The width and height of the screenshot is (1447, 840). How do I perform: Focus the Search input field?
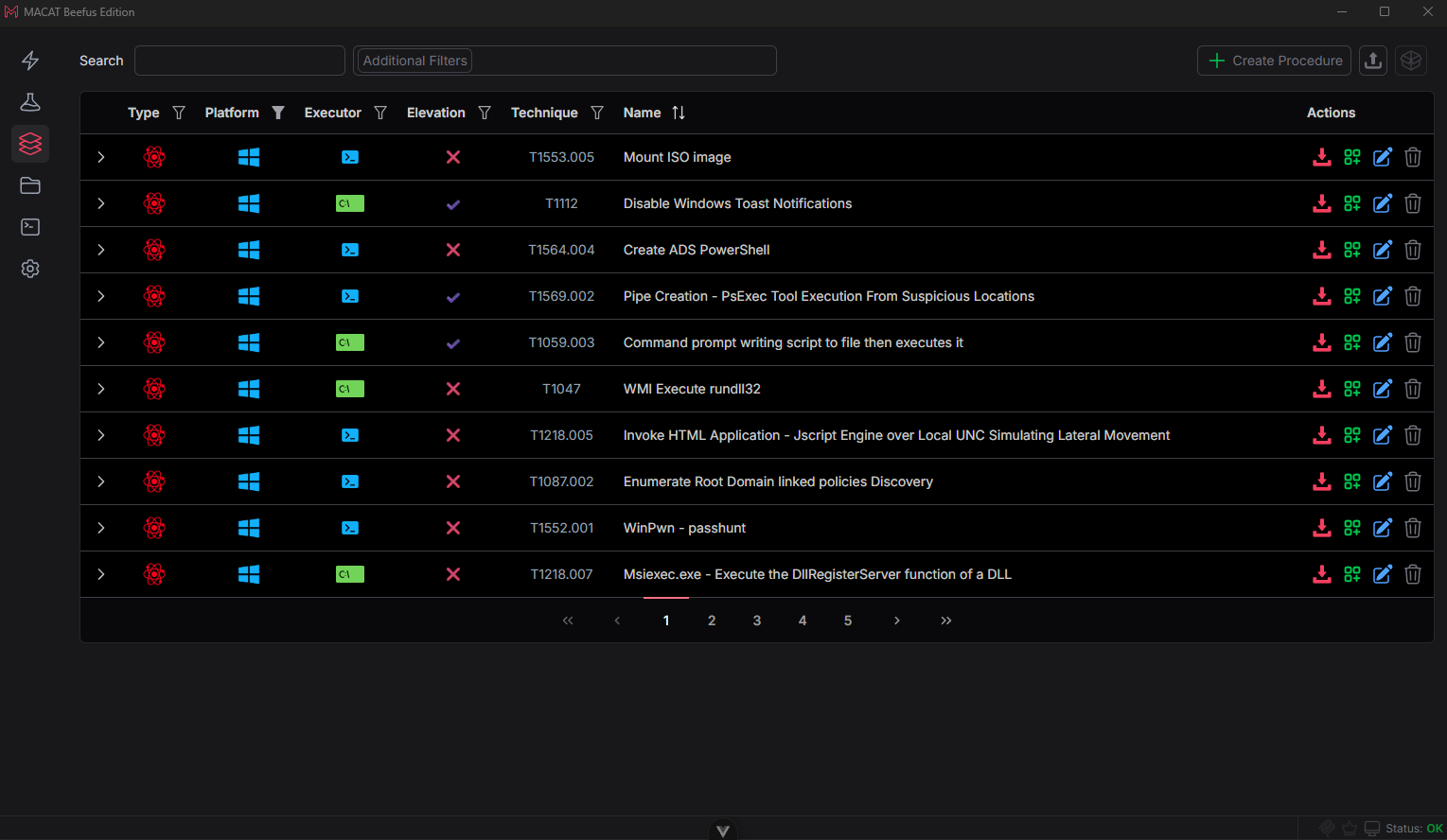coord(239,61)
